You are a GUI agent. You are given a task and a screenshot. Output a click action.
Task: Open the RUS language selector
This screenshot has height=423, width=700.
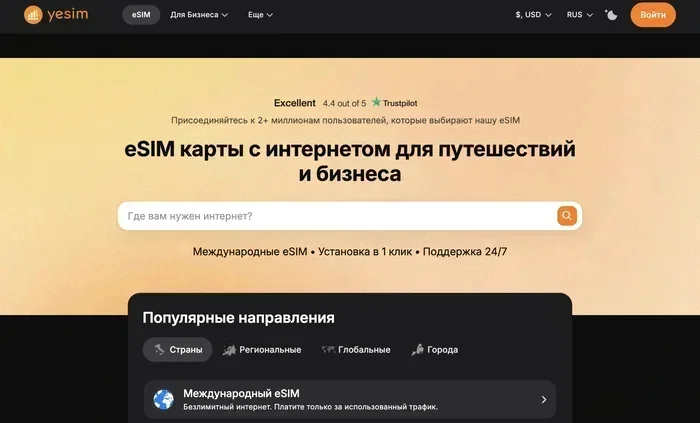579,15
